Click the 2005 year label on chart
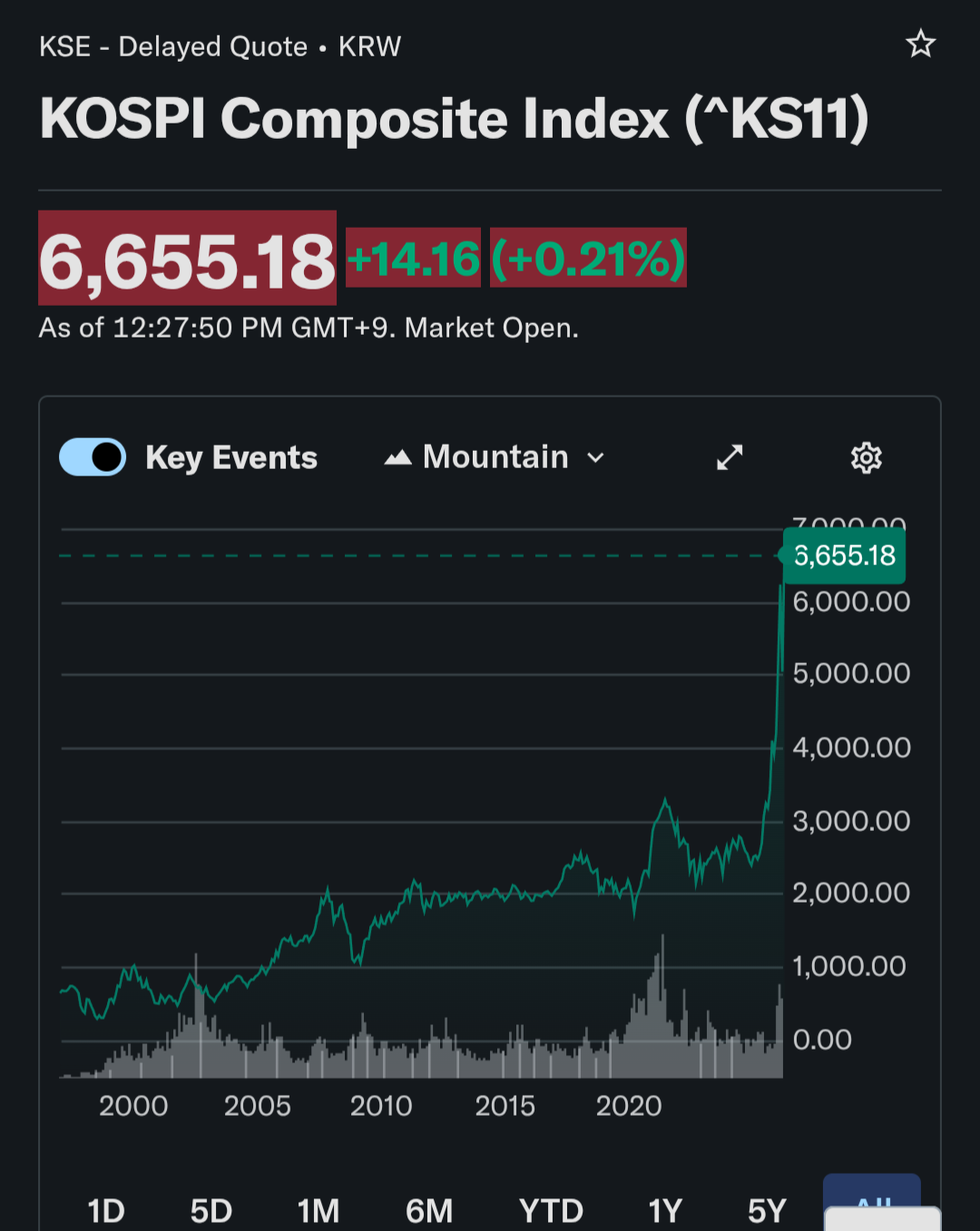This screenshot has width=980, height=1231. pyautogui.click(x=258, y=1106)
